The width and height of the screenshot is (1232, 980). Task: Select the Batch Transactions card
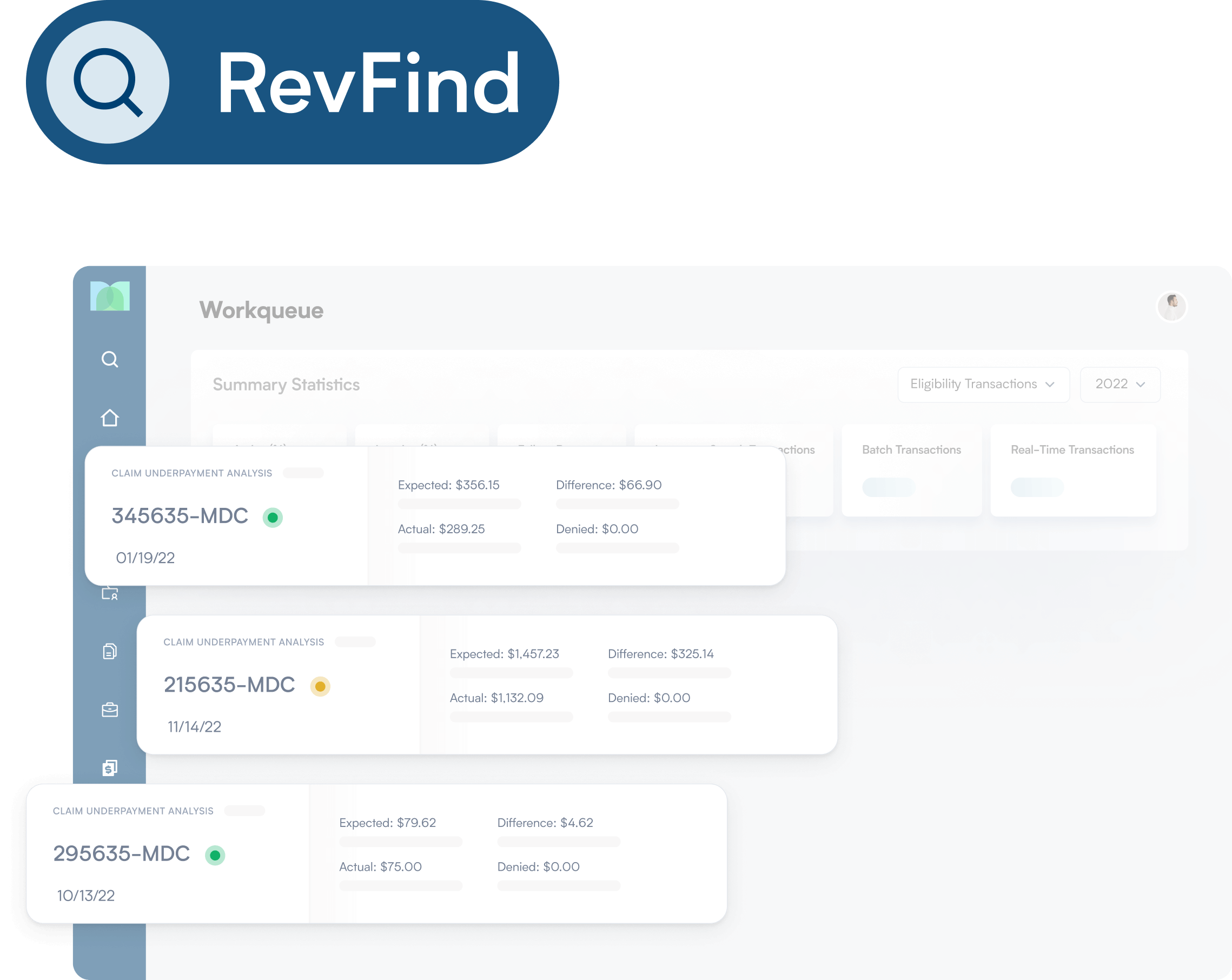[911, 471]
